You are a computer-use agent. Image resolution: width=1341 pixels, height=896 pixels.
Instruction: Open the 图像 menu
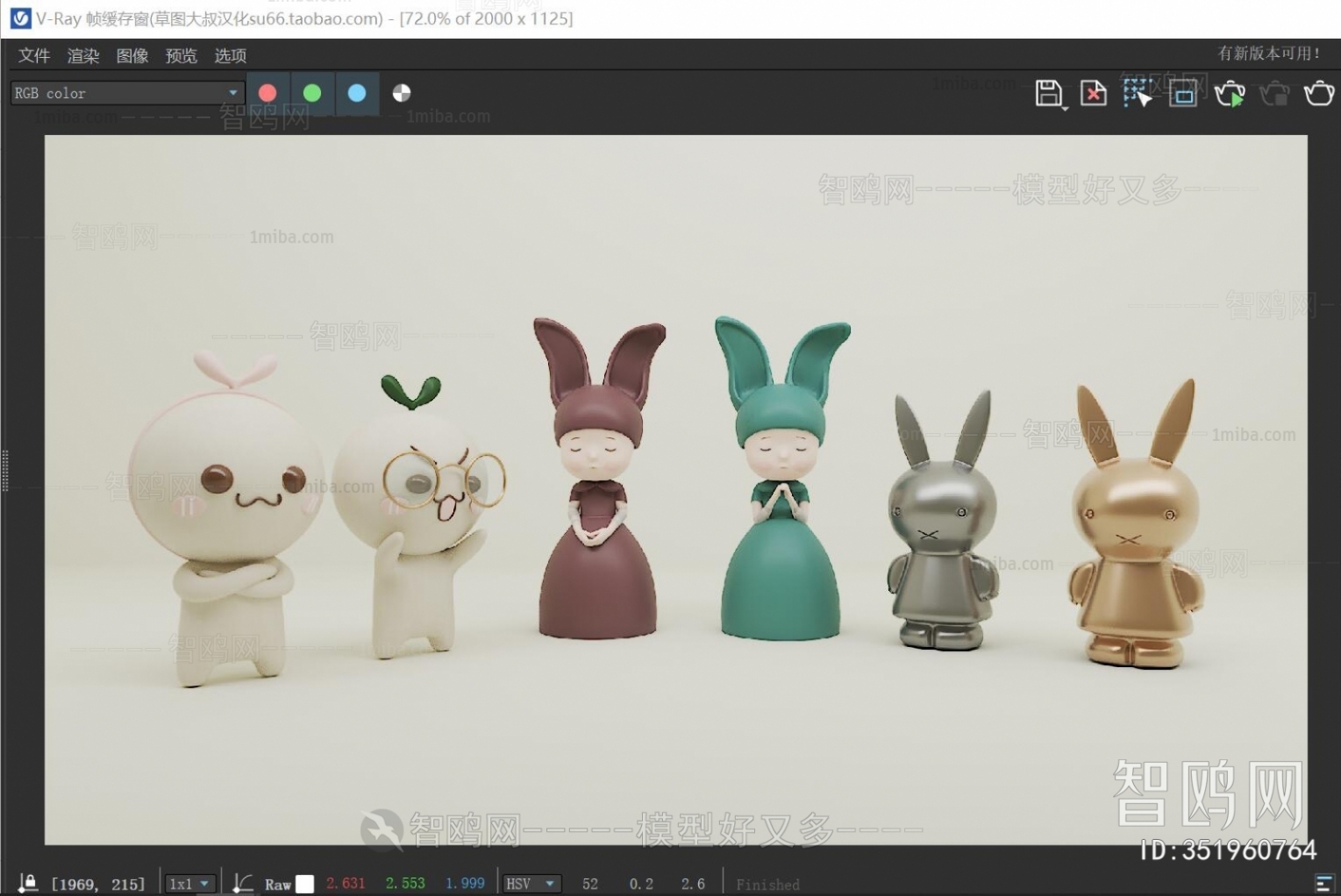(132, 55)
